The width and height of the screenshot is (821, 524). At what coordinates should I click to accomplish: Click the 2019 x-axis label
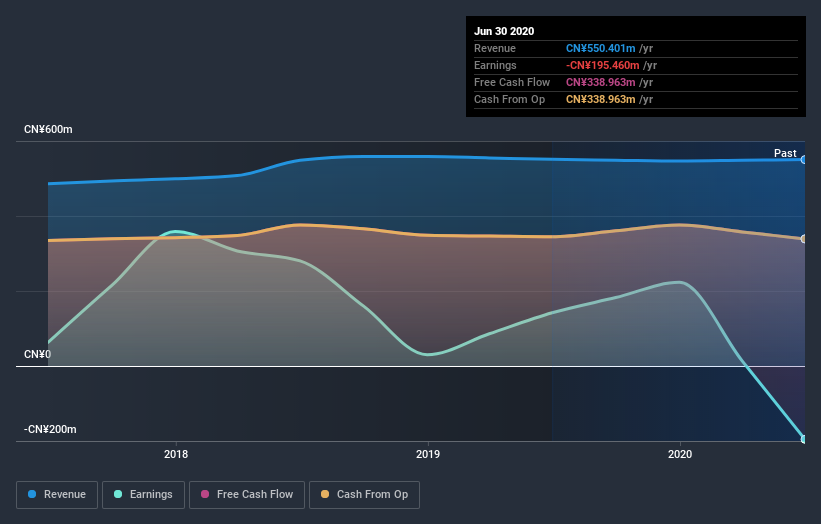(x=428, y=454)
